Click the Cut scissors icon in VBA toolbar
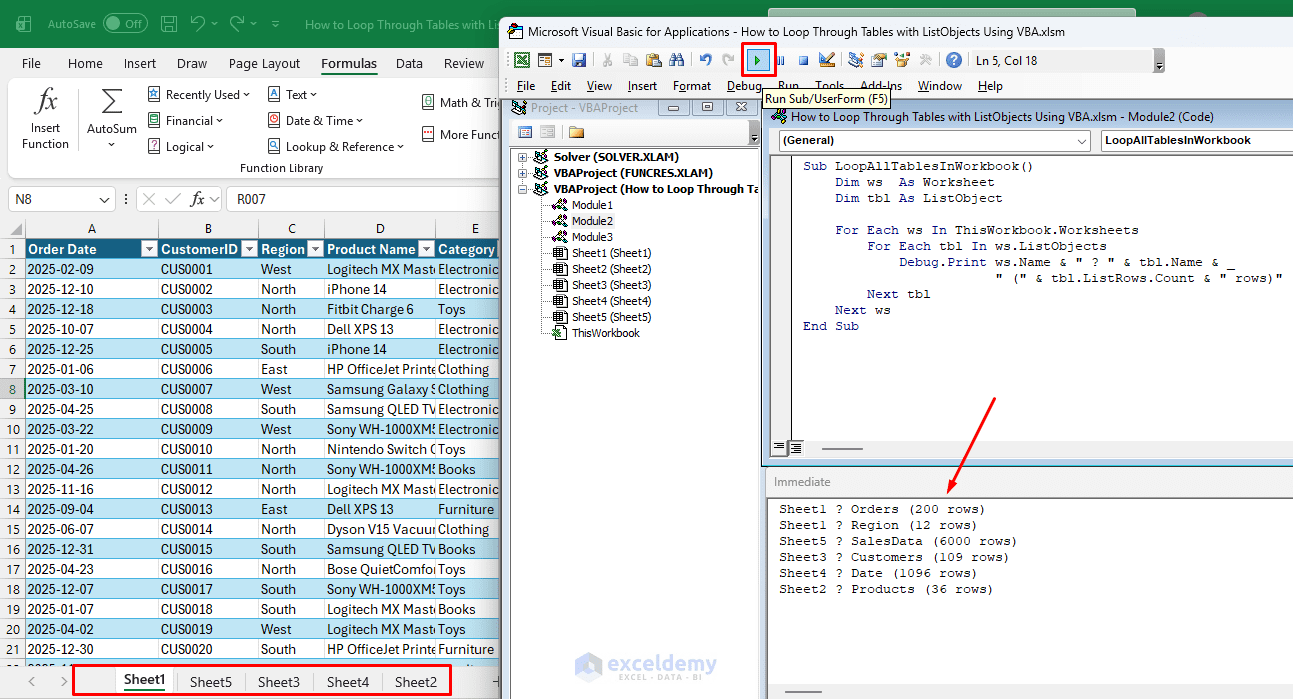 (x=607, y=60)
